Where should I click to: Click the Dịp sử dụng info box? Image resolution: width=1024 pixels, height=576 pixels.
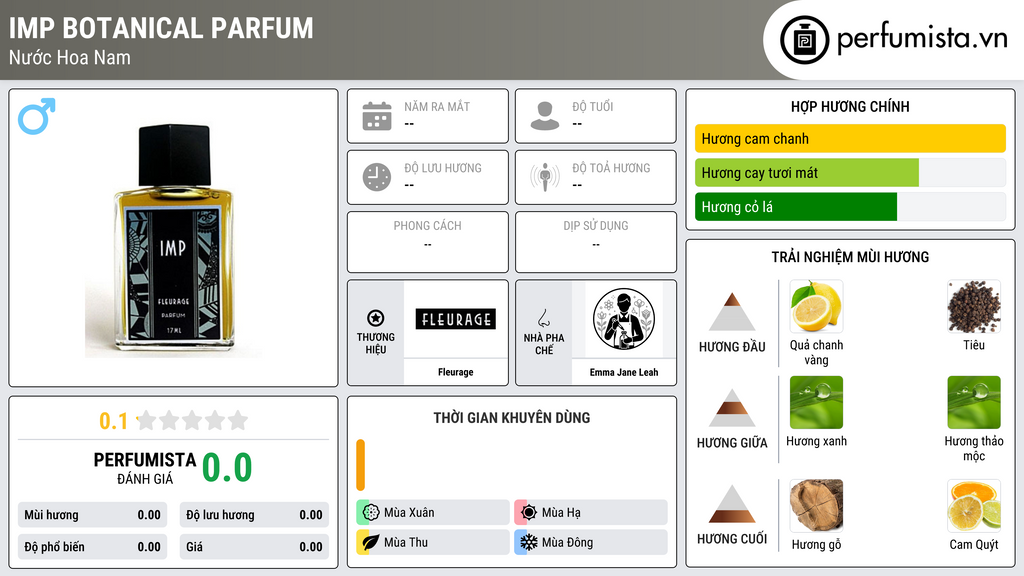596,242
